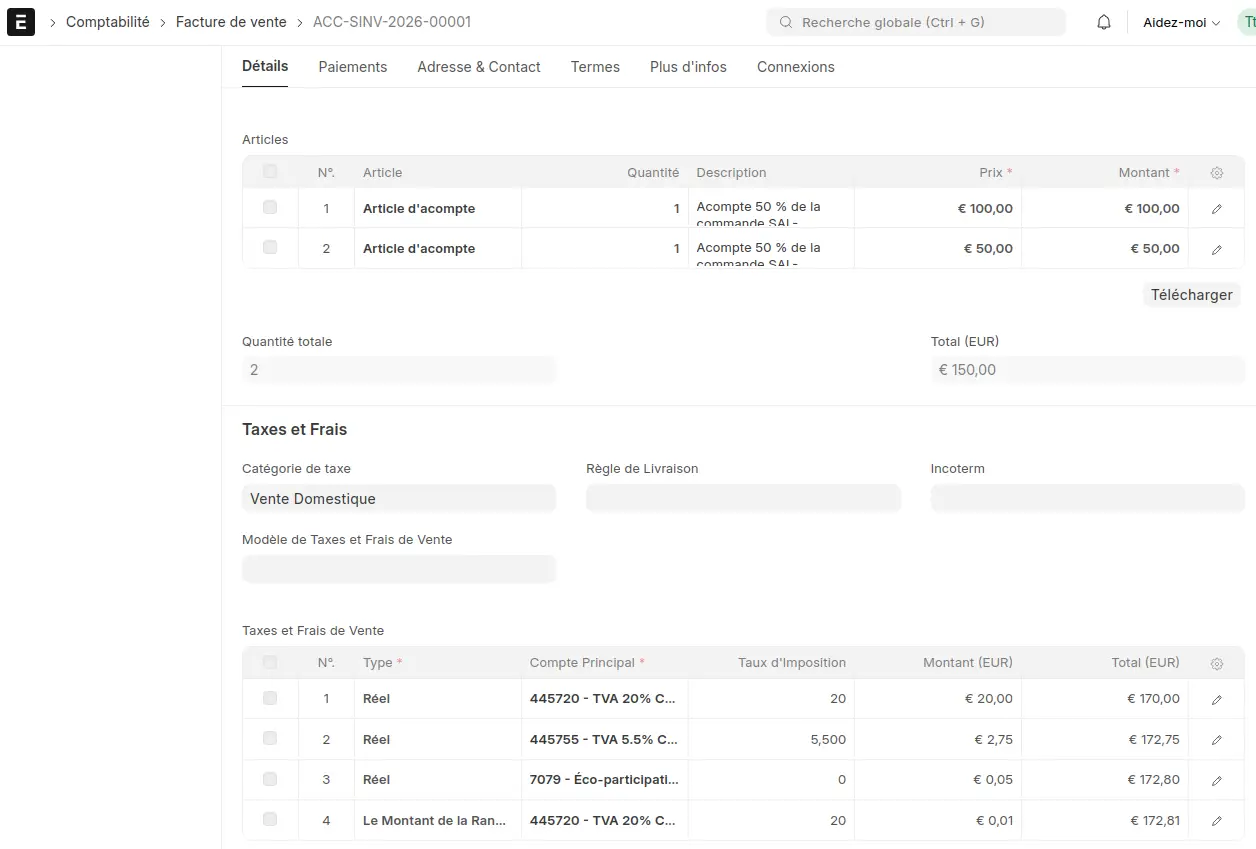
Task: Open Modèle de Taxes et Frais field
Action: (x=399, y=569)
